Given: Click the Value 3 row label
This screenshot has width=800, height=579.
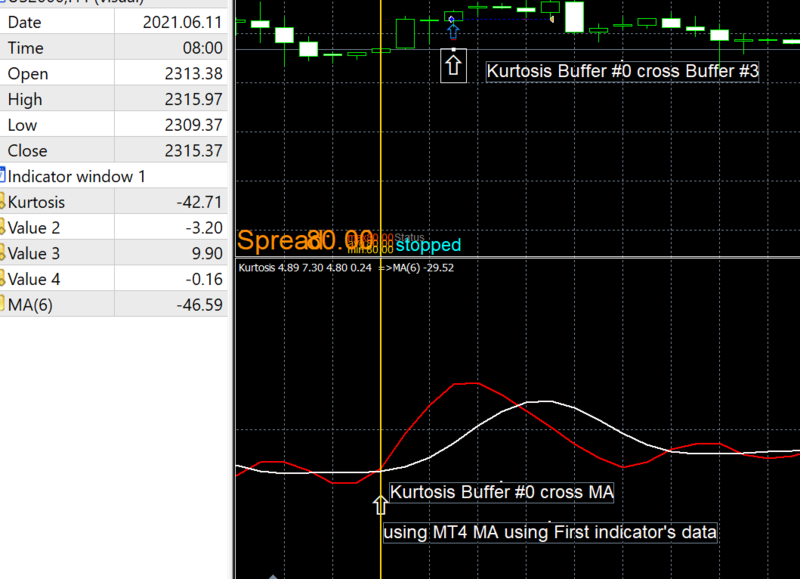Looking at the screenshot, I should (x=34, y=254).
